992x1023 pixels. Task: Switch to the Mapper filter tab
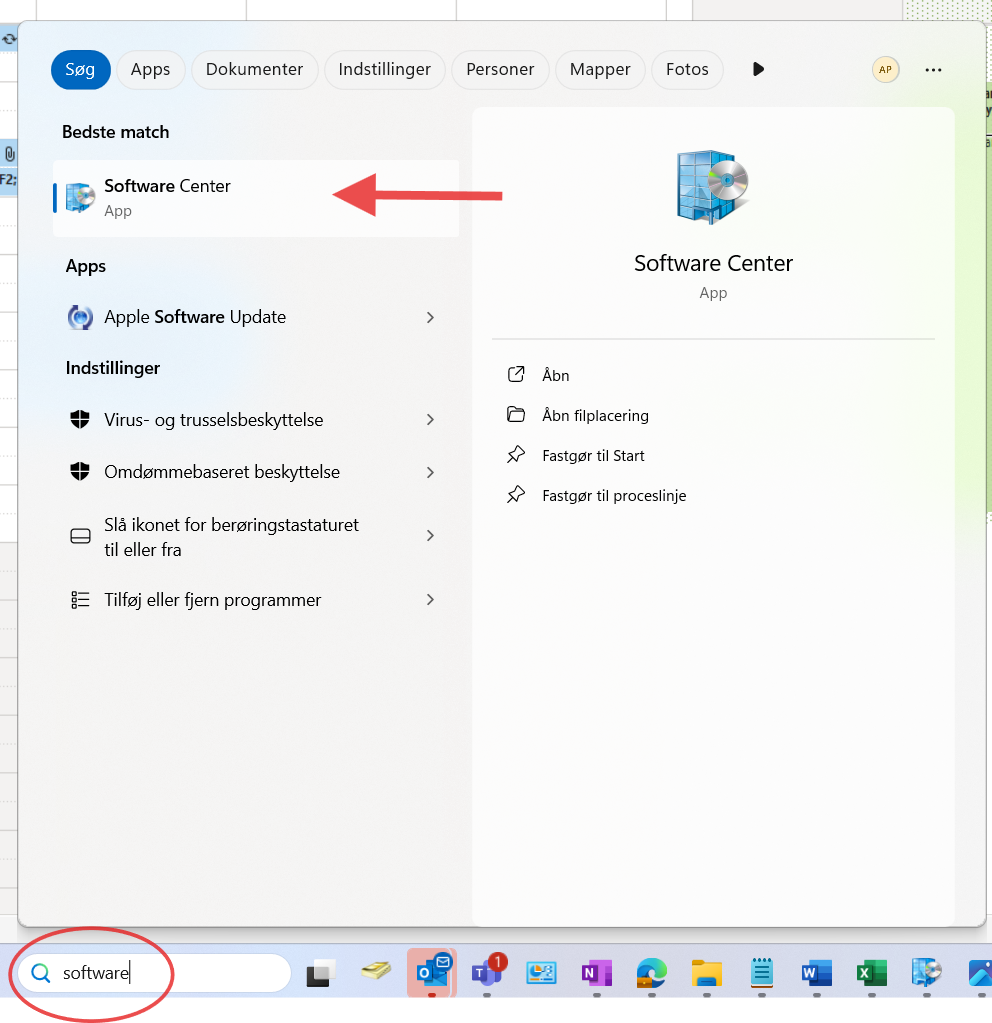[x=600, y=69]
